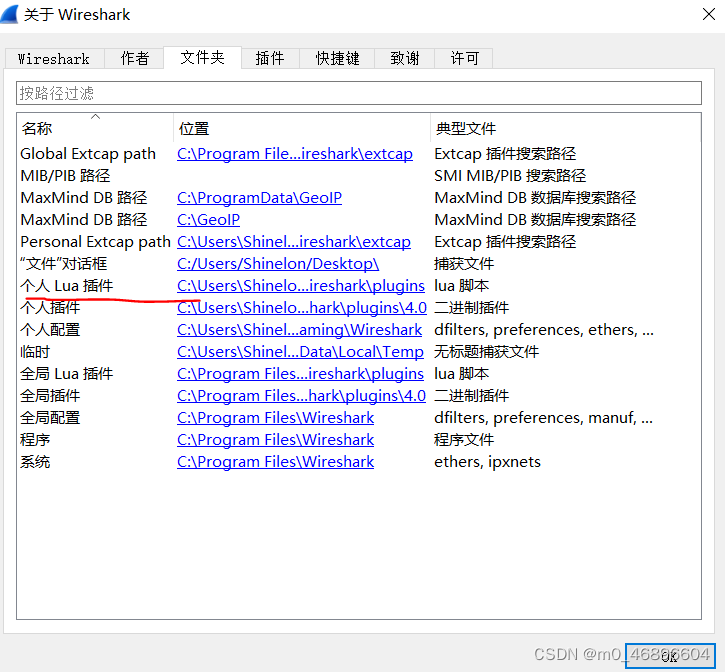
Task: Select the Global Extcap path row name
Action: point(88,154)
